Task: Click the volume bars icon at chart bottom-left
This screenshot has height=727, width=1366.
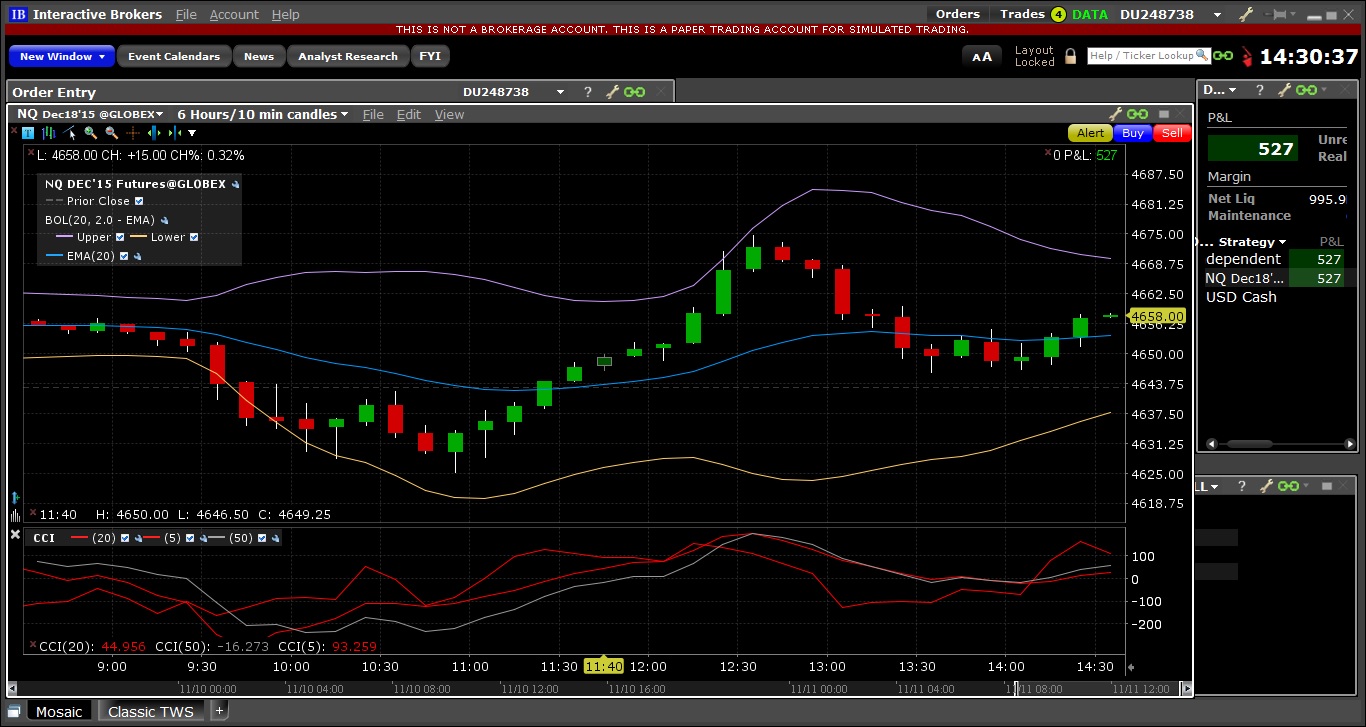Action: [15, 515]
